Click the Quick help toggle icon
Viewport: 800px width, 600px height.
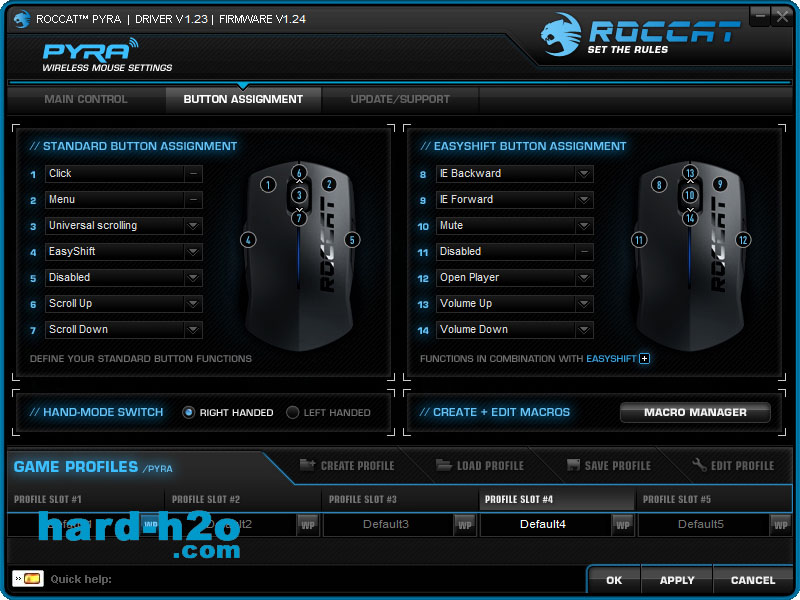tap(28, 579)
